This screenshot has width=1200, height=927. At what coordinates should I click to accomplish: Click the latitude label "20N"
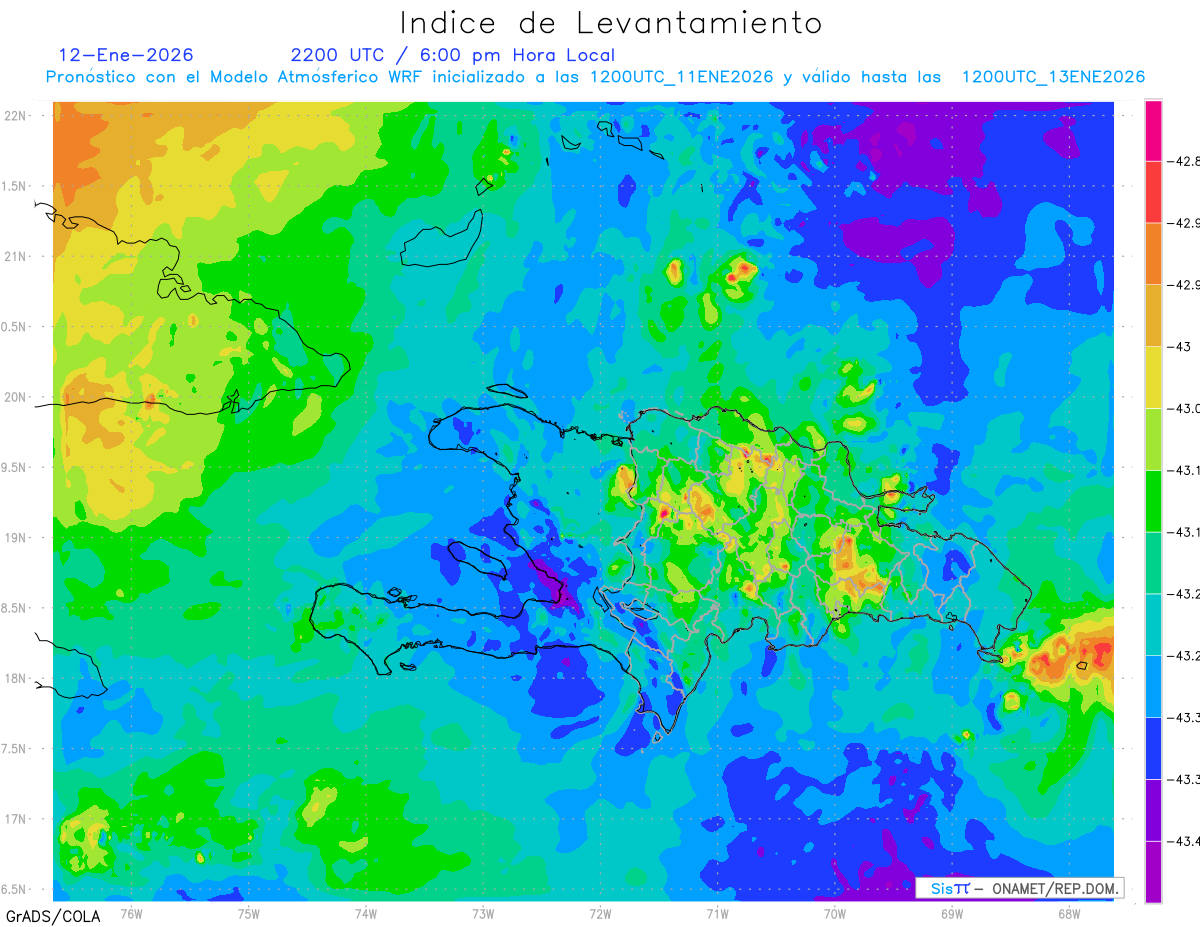[14, 397]
